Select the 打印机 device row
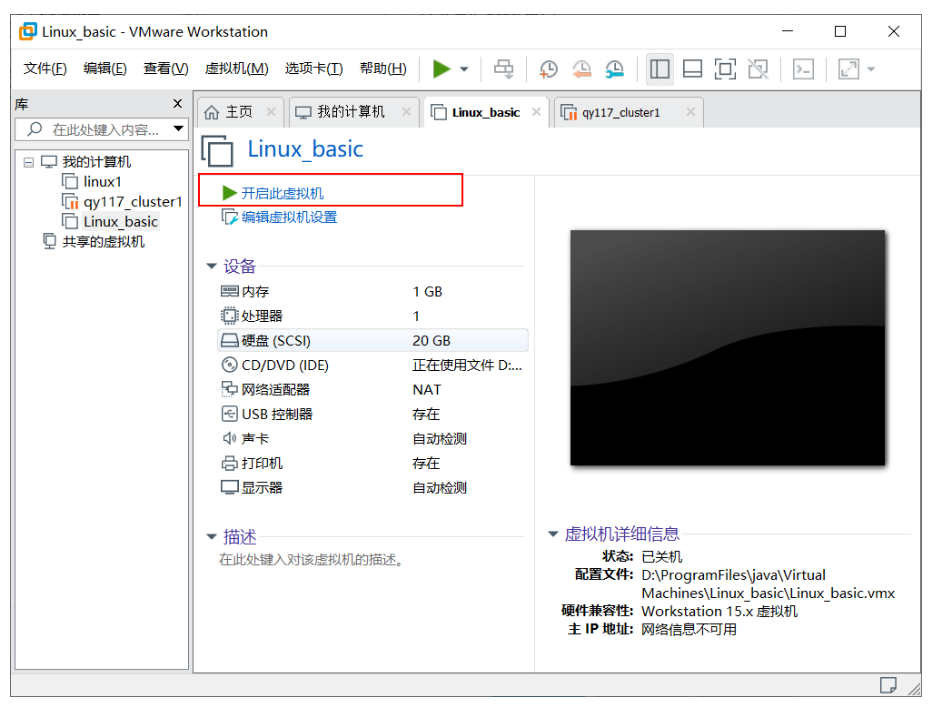The width and height of the screenshot is (932, 705). point(373,463)
